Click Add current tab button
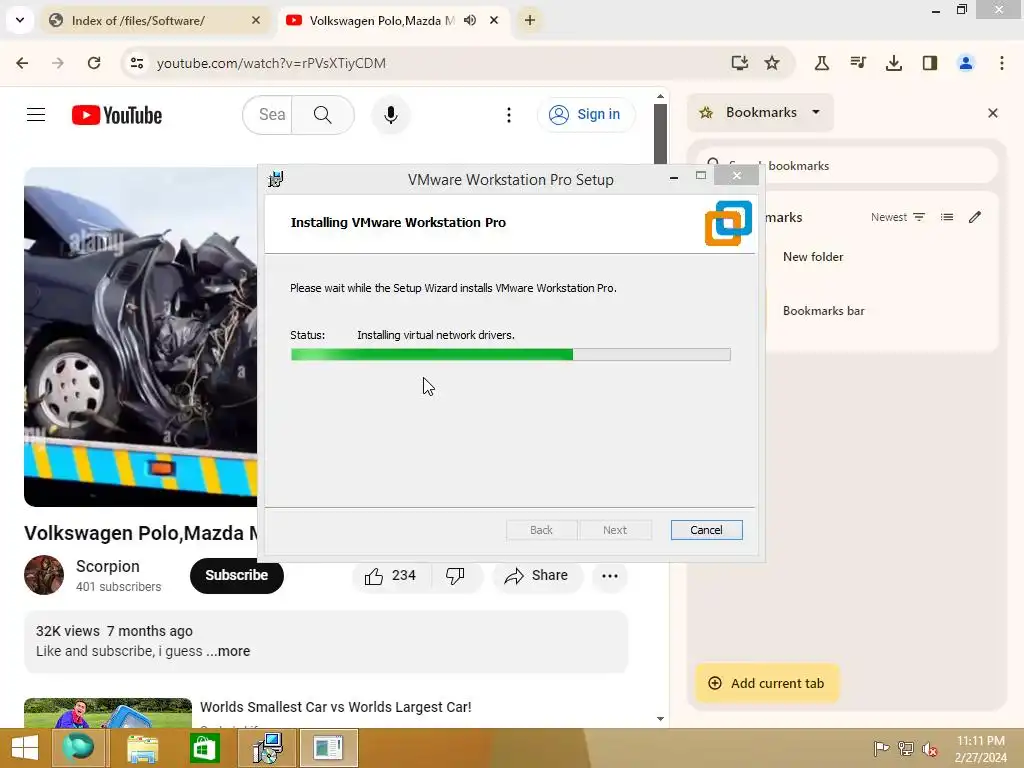The width and height of the screenshot is (1024, 768). click(x=767, y=683)
